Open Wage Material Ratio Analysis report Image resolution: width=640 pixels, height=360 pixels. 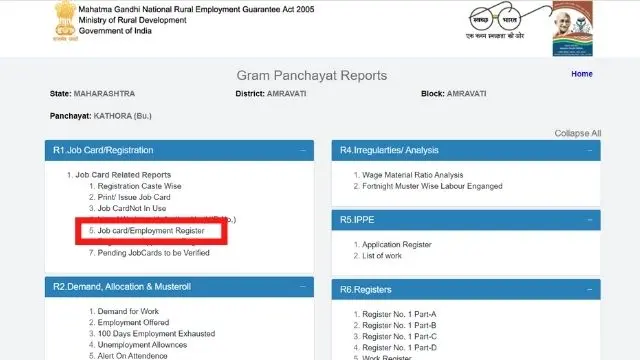413,175
